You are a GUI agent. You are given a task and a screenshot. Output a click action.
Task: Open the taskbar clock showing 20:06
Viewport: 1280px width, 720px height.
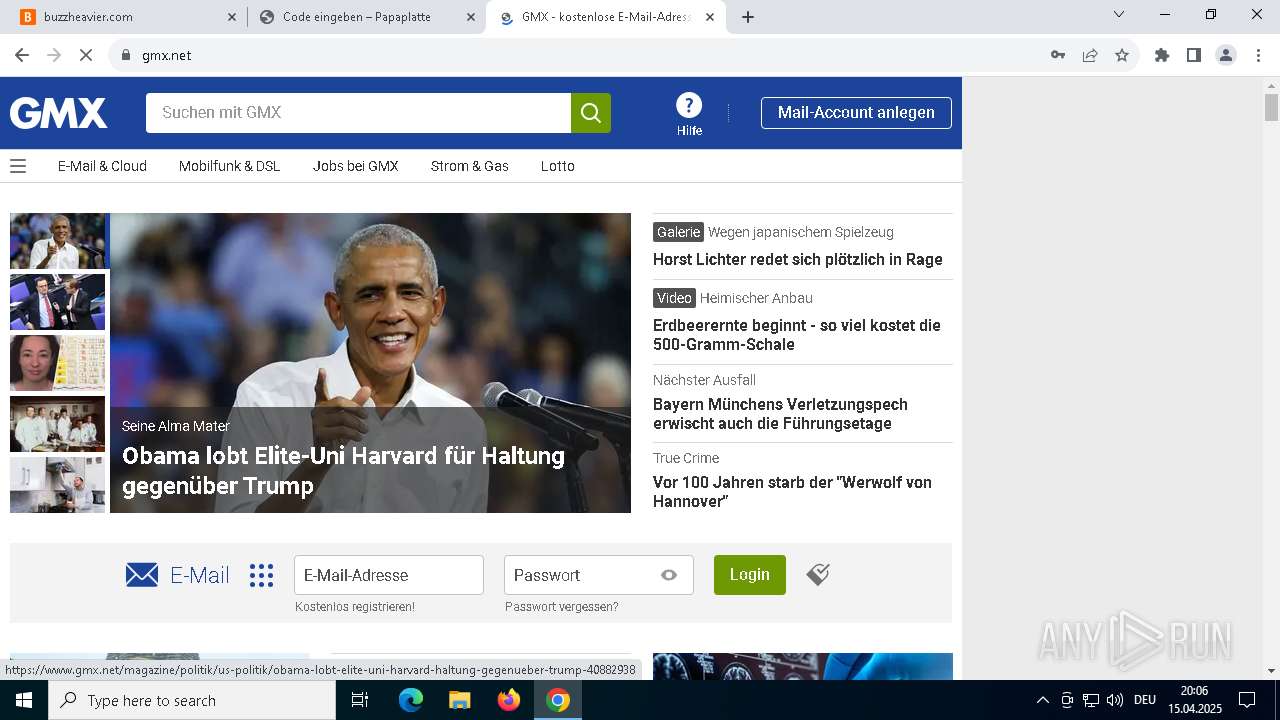tap(1194, 700)
